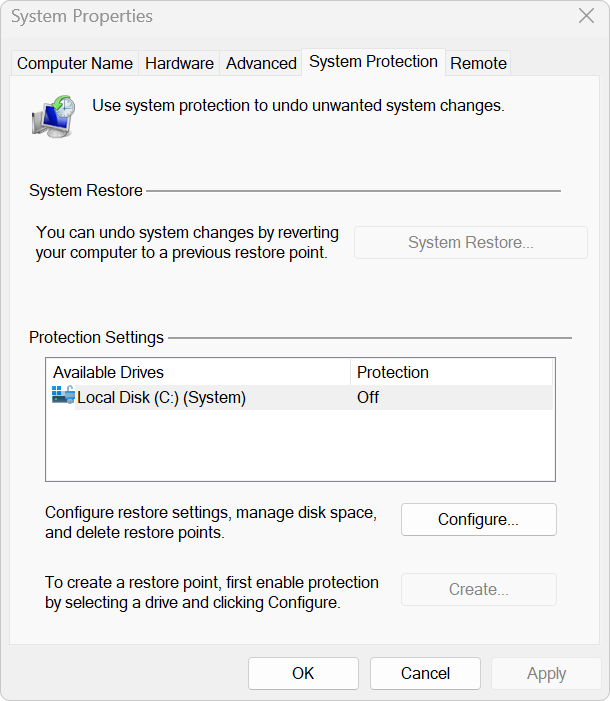Click the Local Disk (C:) drive icon
Image resolution: width=610 pixels, height=701 pixels.
tap(63, 395)
